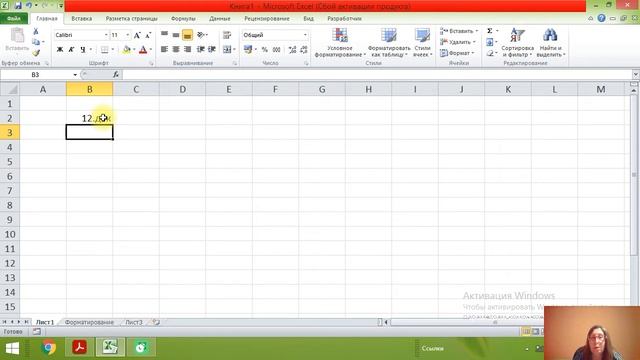Click the accounting number format icon

248,50
